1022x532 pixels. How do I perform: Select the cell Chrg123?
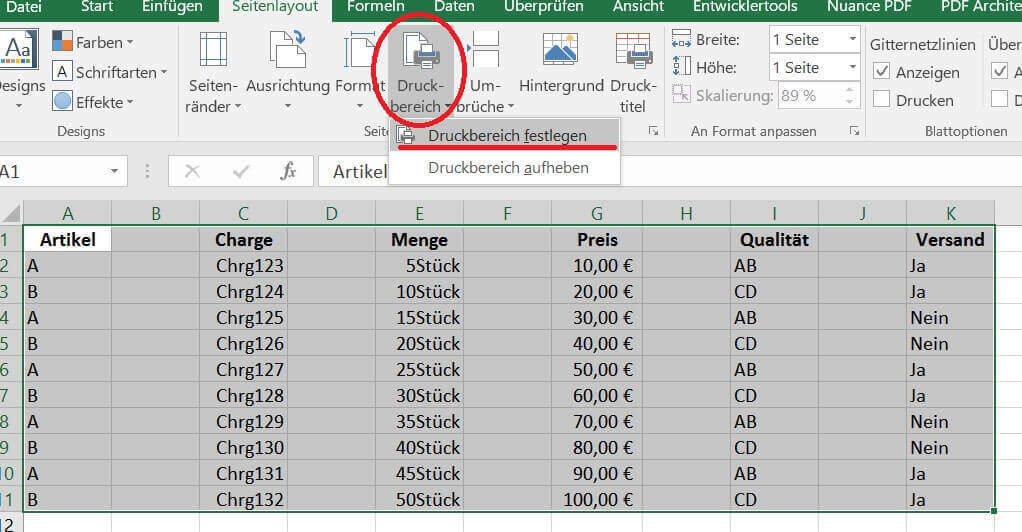243,265
